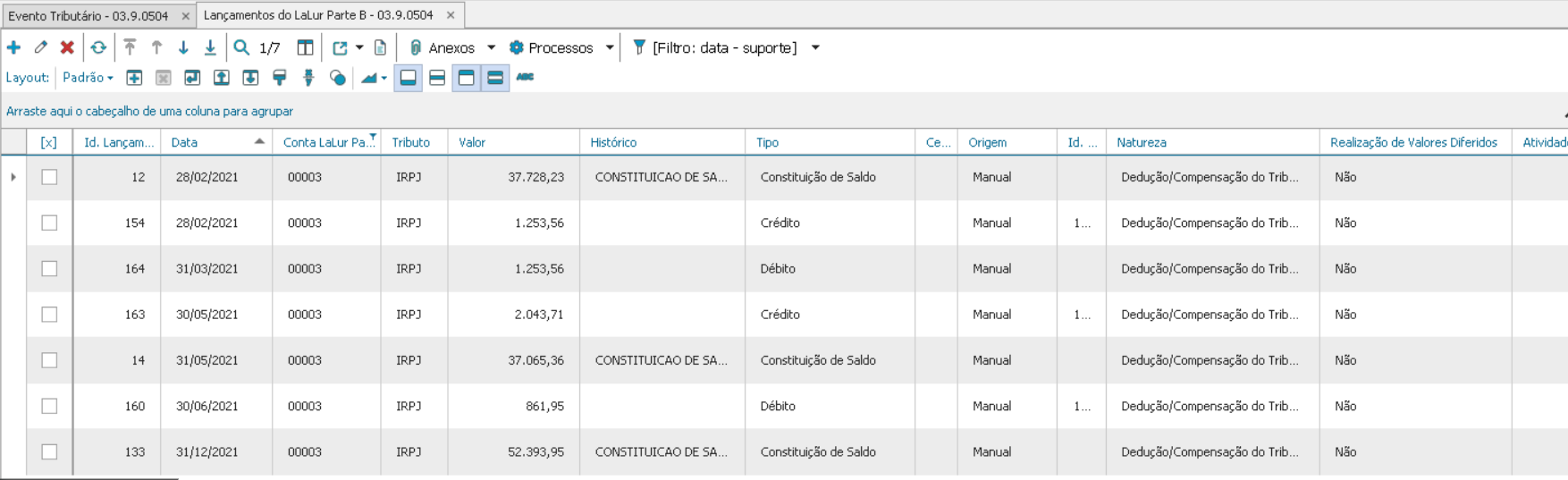This screenshot has width=1568, height=480.
Task: Click the Anexos button
Action: click(x=442, y=47)
